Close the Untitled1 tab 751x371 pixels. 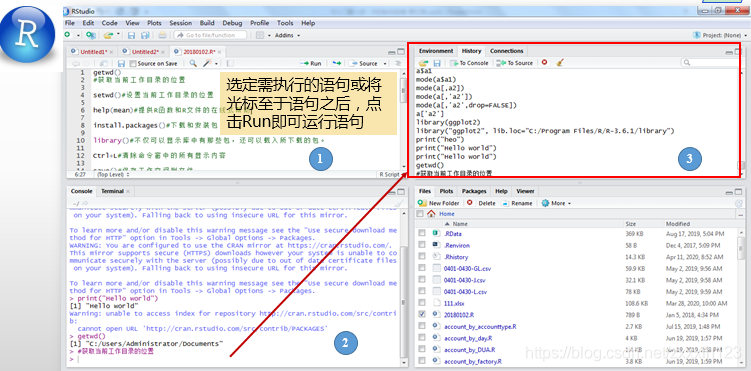pyautogui.click(x=112, y=52)
